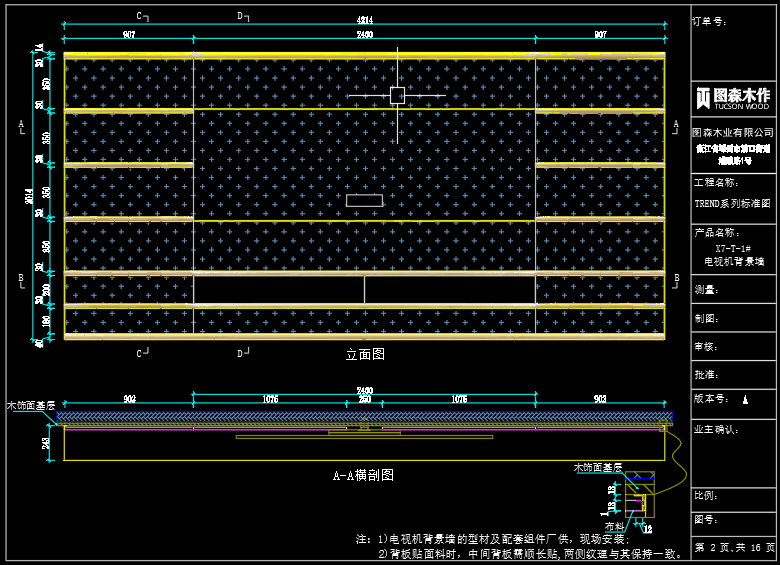Select the TREND系列标准图 project name text

(733, 203)
